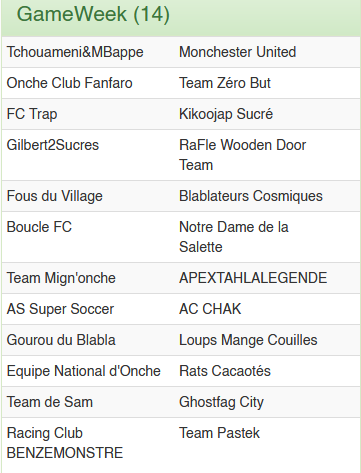Open the APEXTAHLALEGENDE team
The height and width of the screenshot is (473, 361).
coord(253,278)
